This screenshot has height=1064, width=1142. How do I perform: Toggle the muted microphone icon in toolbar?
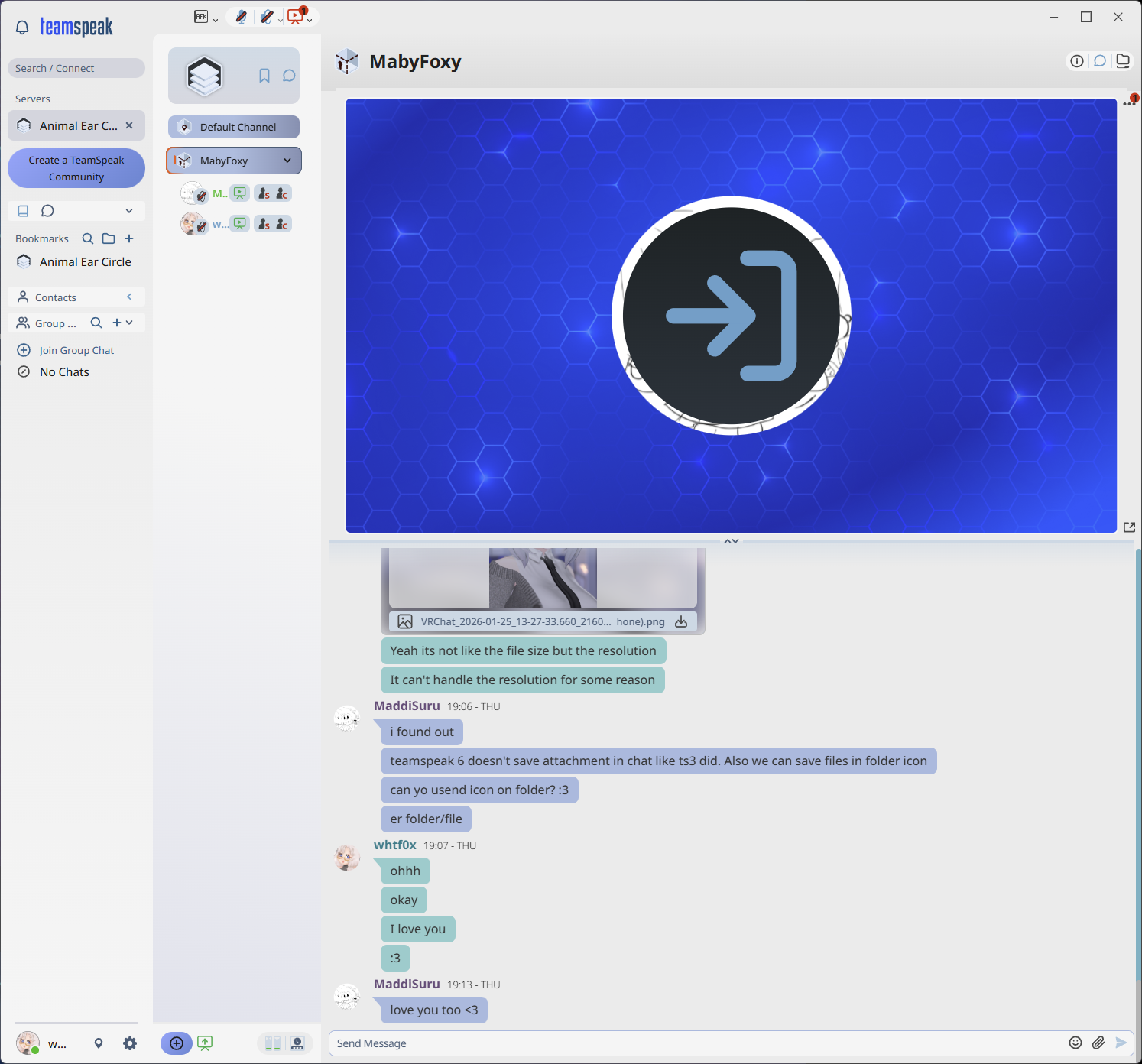[241, 17]
